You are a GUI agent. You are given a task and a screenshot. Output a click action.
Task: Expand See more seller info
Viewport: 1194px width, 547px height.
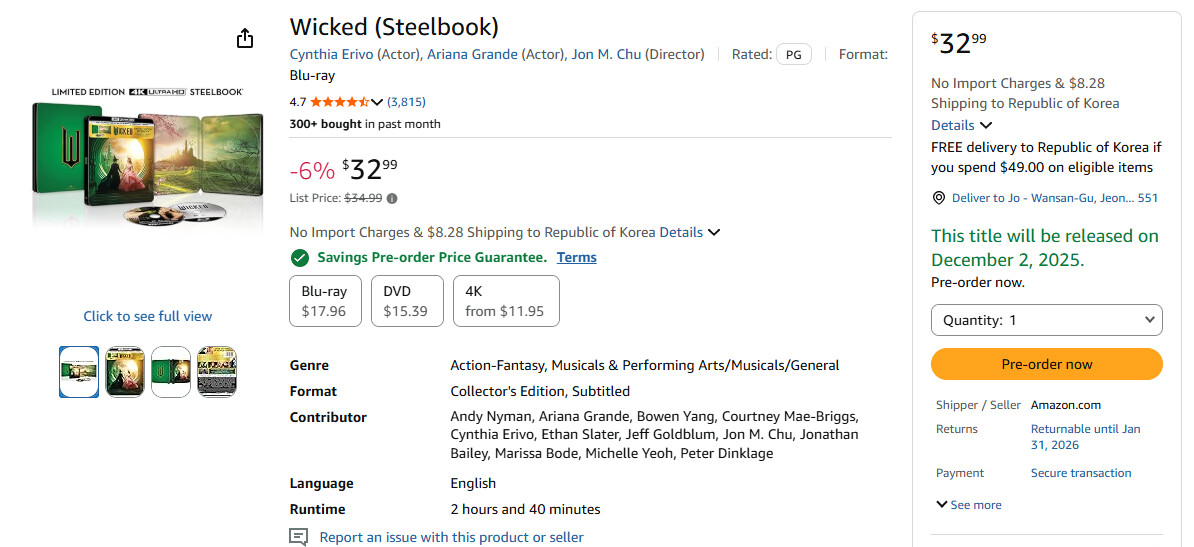[x=969, y=505]
